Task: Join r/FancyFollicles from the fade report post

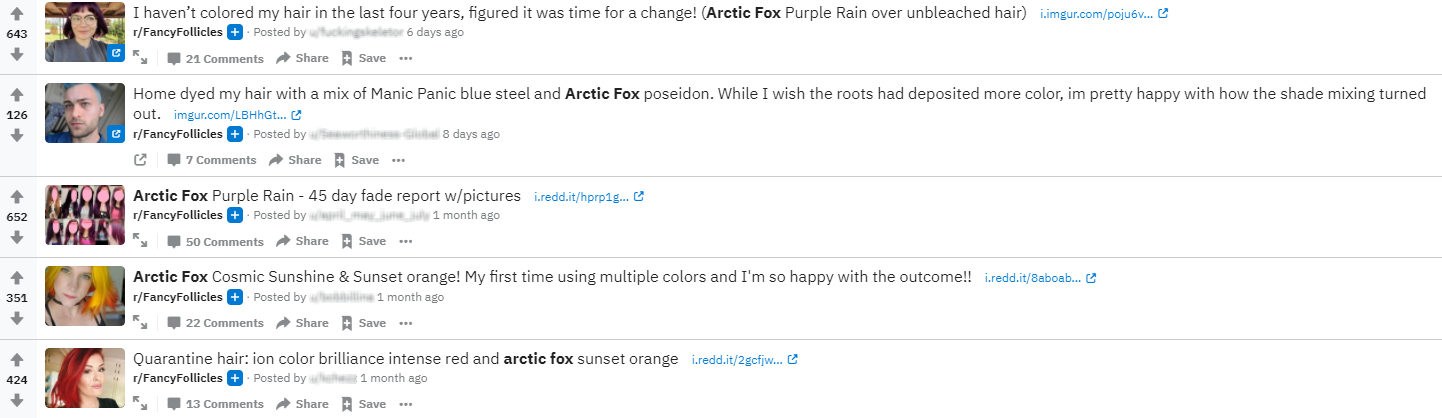Action: click(x=235, y=215)
